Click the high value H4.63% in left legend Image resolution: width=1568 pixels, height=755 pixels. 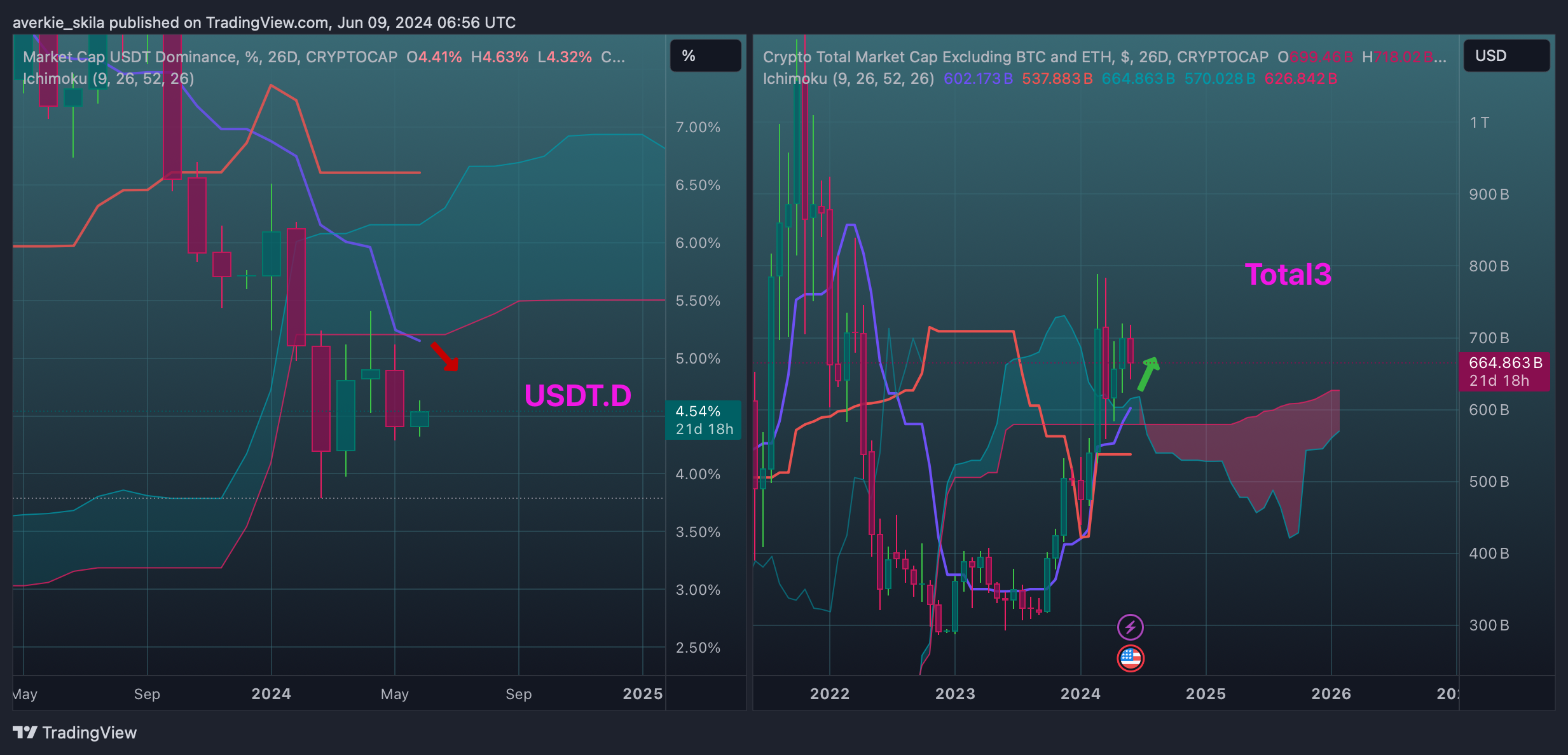499,57
